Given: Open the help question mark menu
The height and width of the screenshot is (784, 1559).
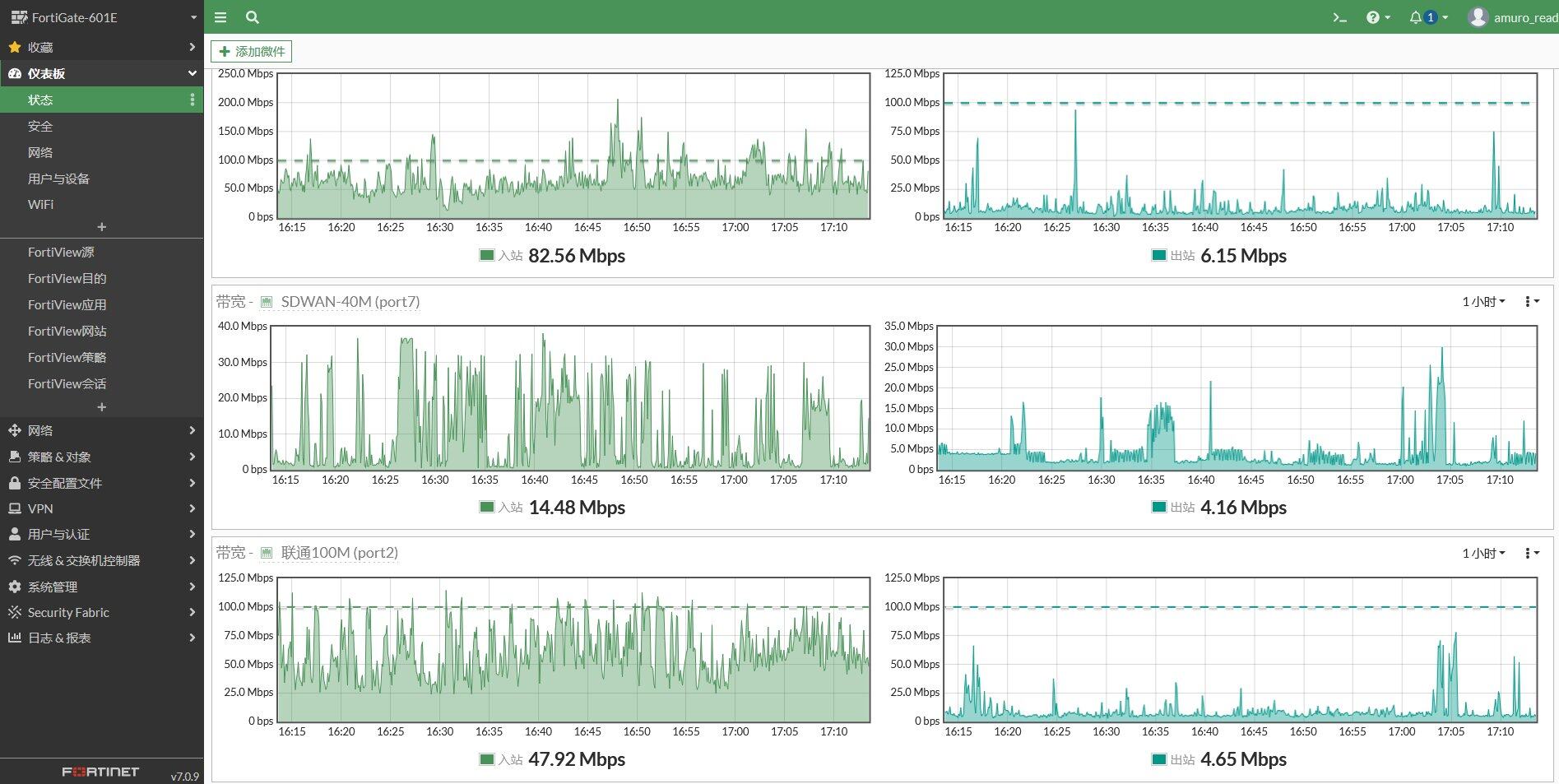Looking at the screenshot, I should click(x=1378, y=17).
